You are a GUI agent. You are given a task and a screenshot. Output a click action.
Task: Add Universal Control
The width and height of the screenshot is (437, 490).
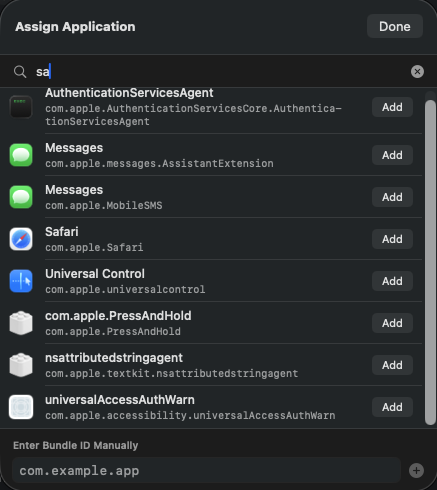pyautogui.click(x=392, y=281)
